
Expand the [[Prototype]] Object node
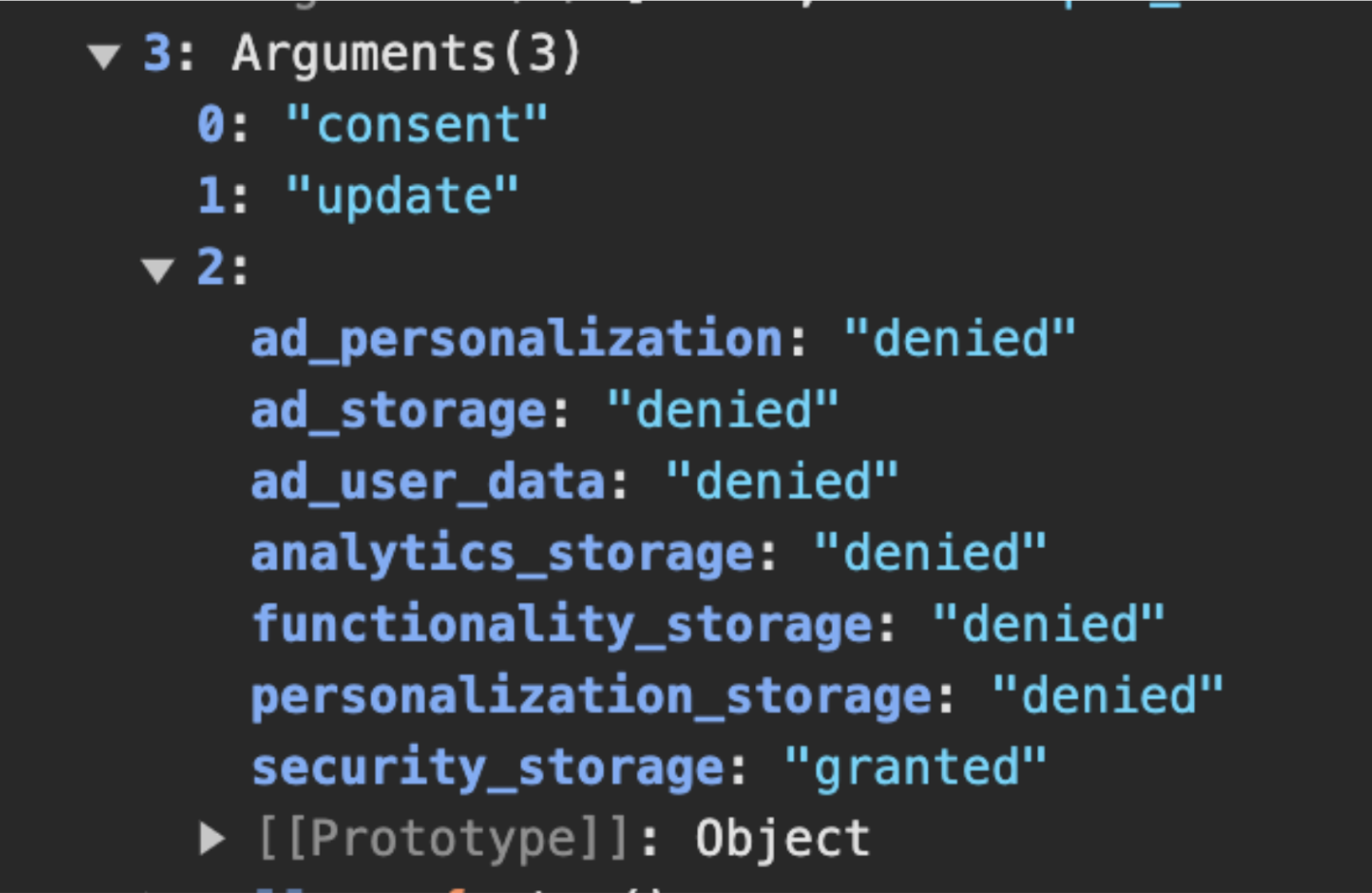tap(212, 839)
